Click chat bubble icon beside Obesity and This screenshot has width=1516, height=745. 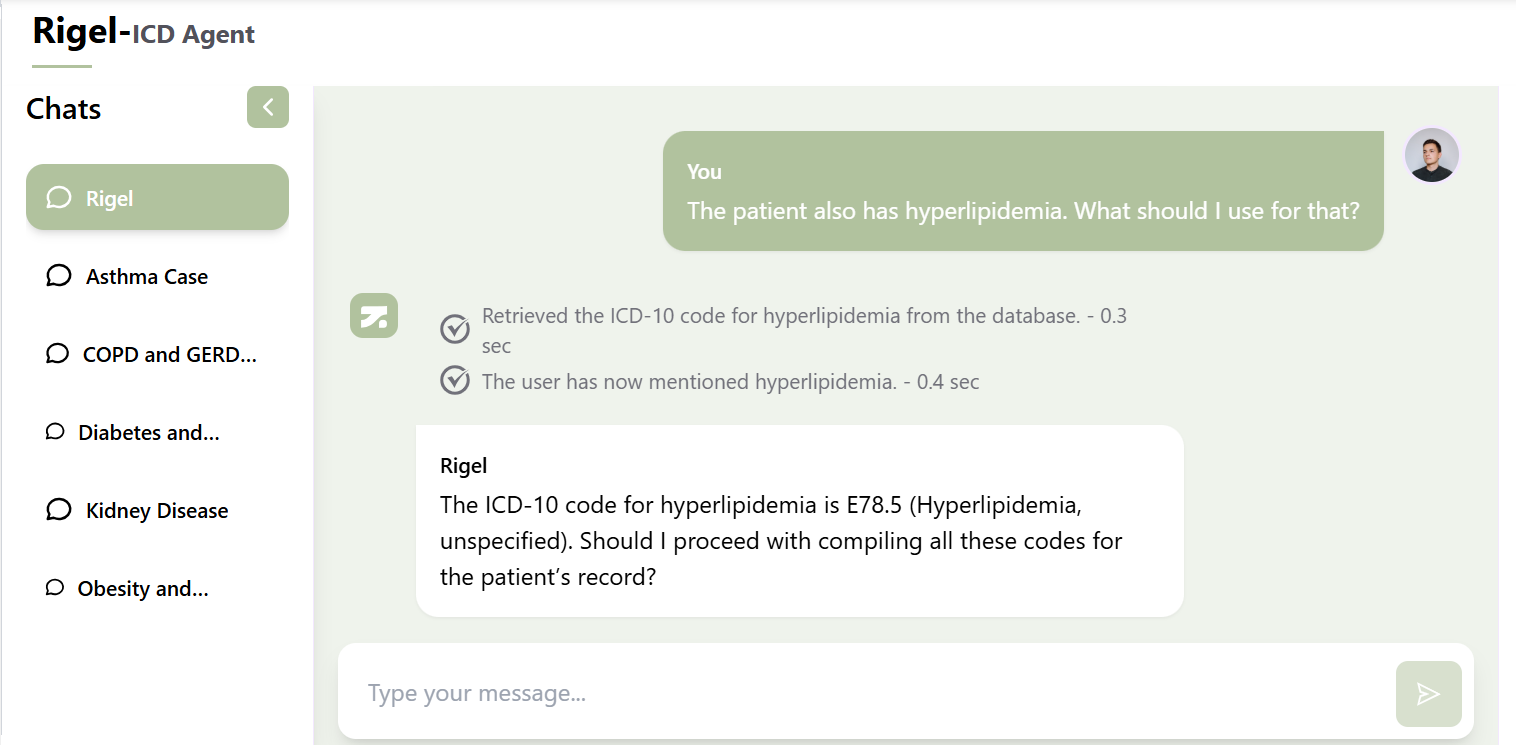[55, 588]
